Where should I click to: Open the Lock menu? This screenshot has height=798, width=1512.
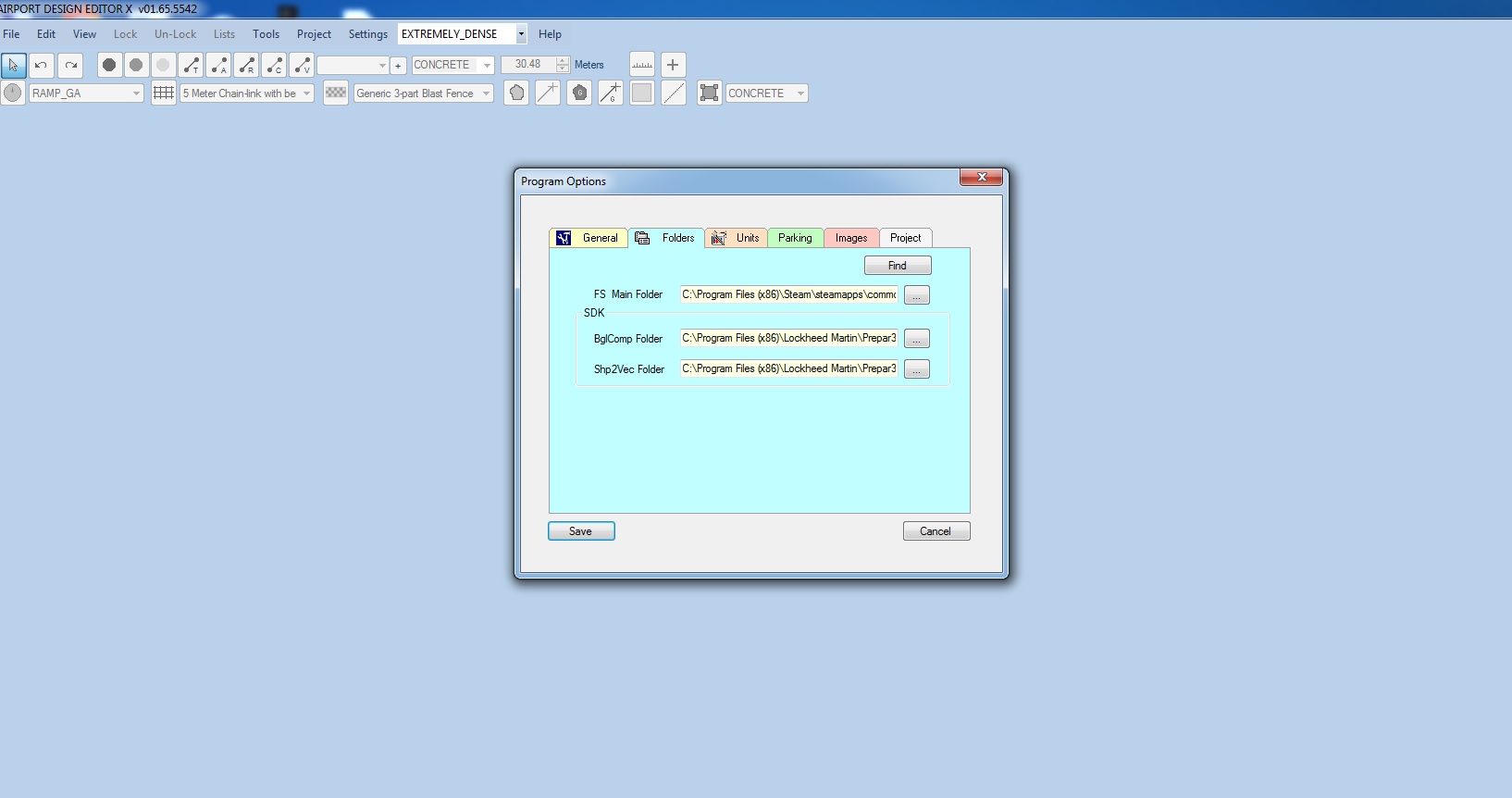pos(125,34)
